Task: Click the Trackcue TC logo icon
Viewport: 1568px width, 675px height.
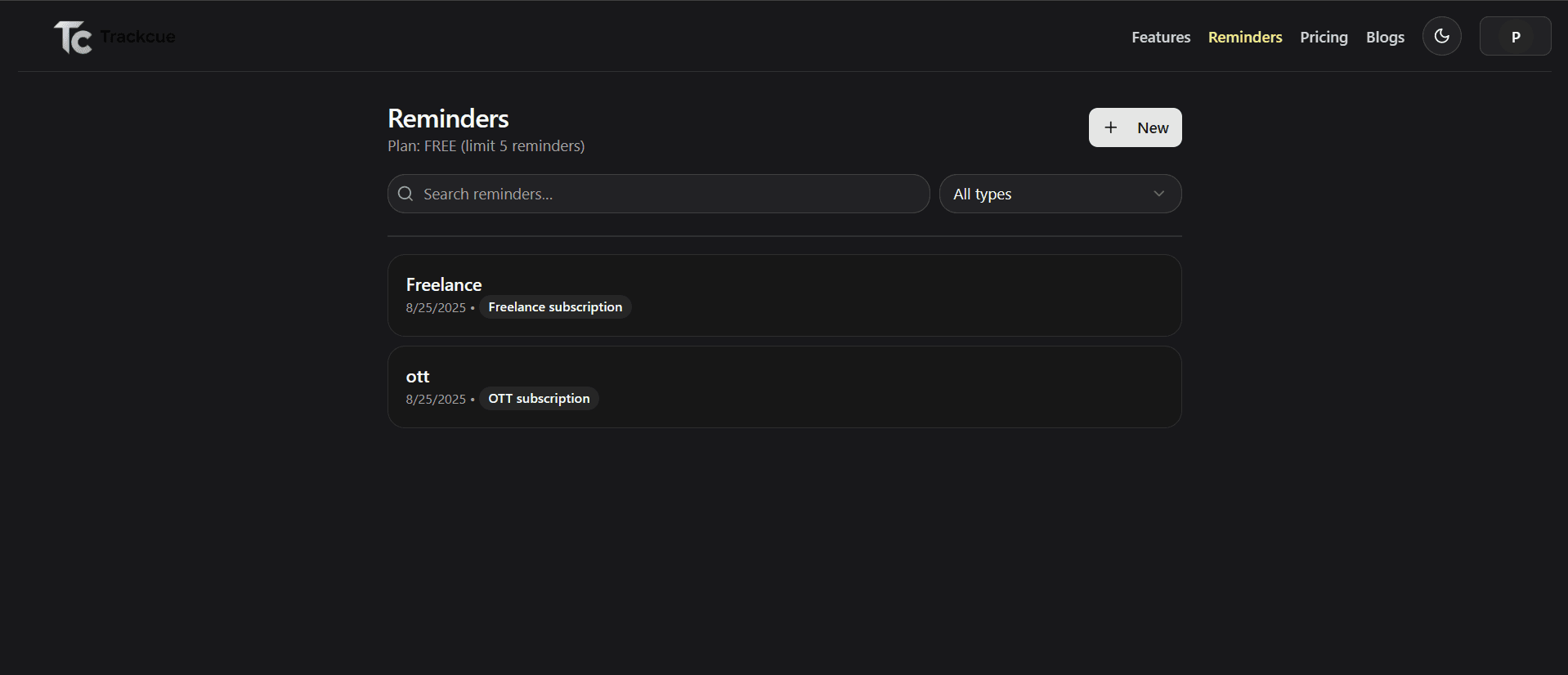Action: click(x=73, y=38)
